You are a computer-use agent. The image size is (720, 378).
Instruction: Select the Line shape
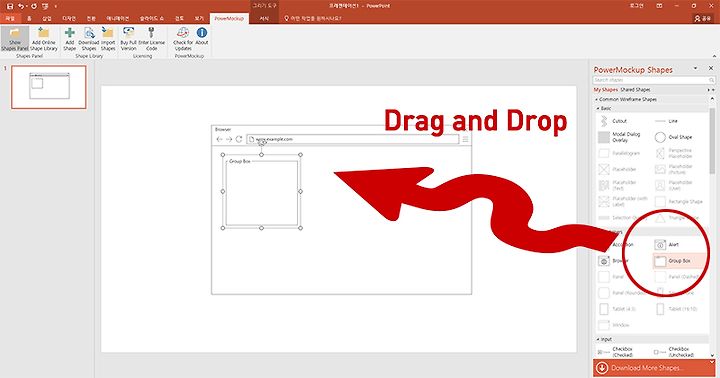[x=667, y=121]
